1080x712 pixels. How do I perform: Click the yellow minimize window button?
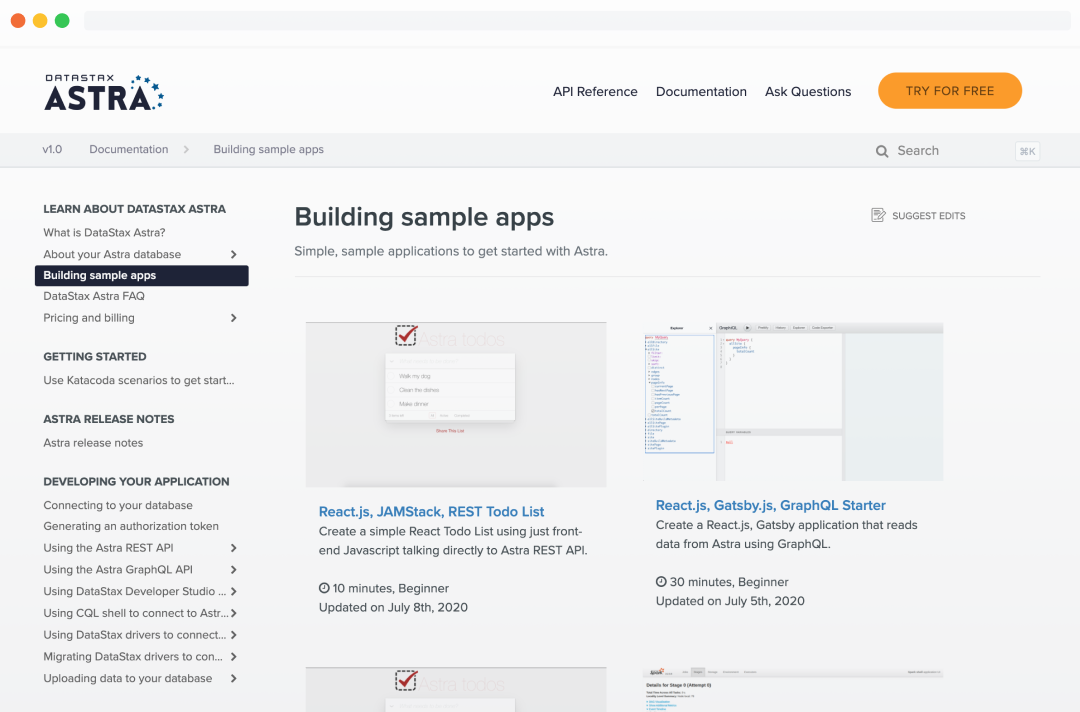pyautogui.click(x=40, y=21)
